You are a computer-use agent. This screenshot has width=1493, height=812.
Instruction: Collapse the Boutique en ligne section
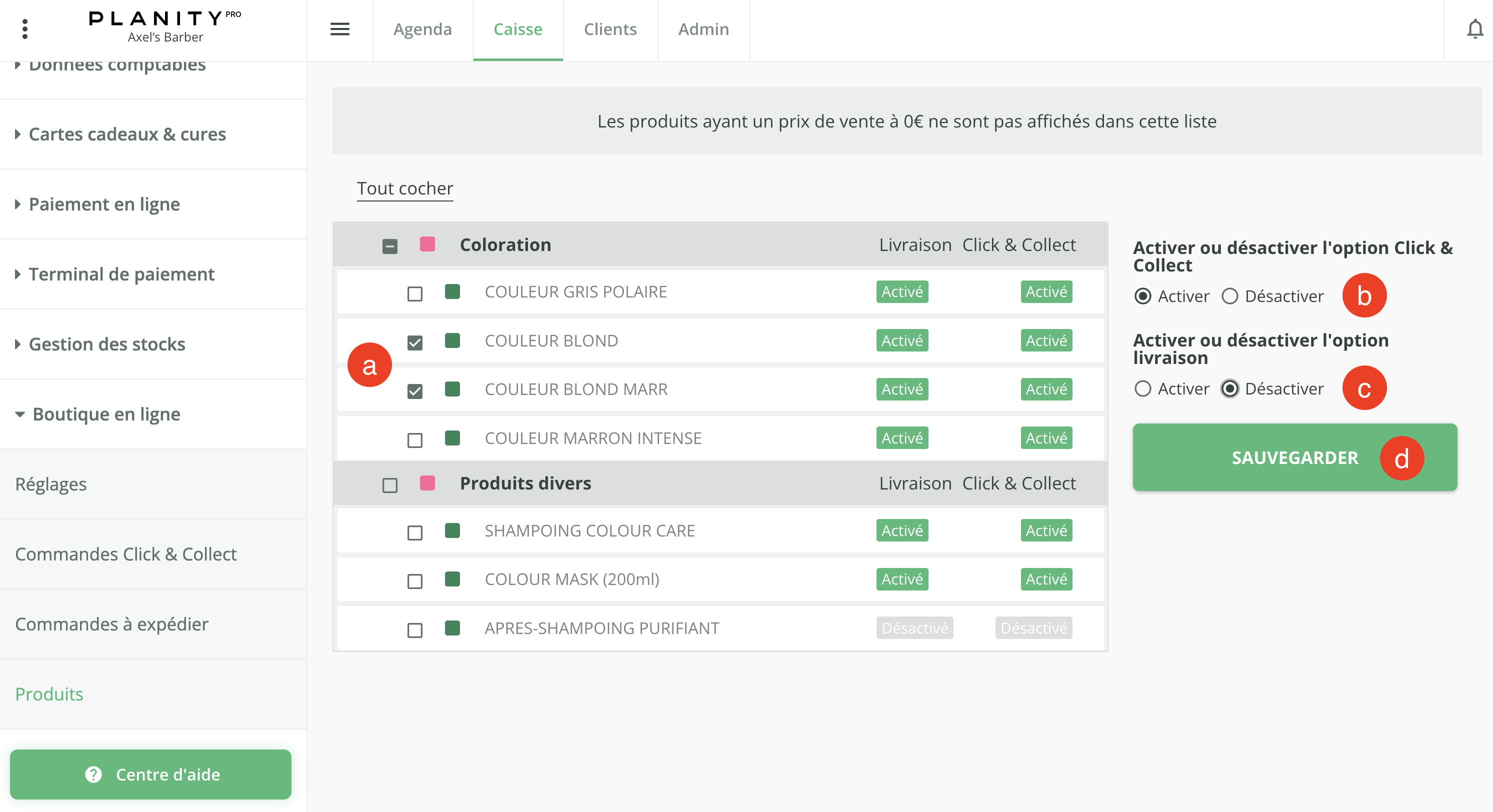106,414
